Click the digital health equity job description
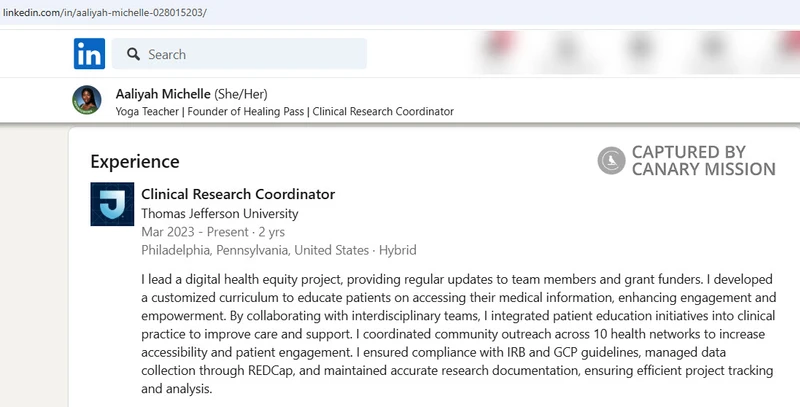Viewport: 800px width, 407px height. [x=458, y=334]
